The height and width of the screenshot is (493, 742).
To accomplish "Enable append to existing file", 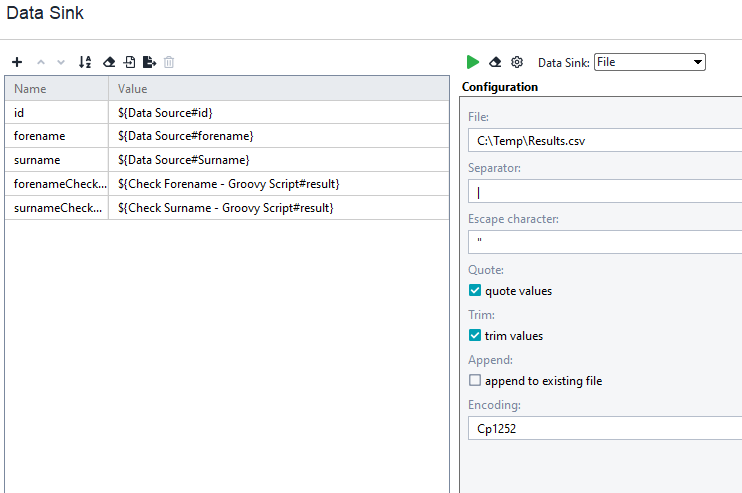I will pos(475,381).
